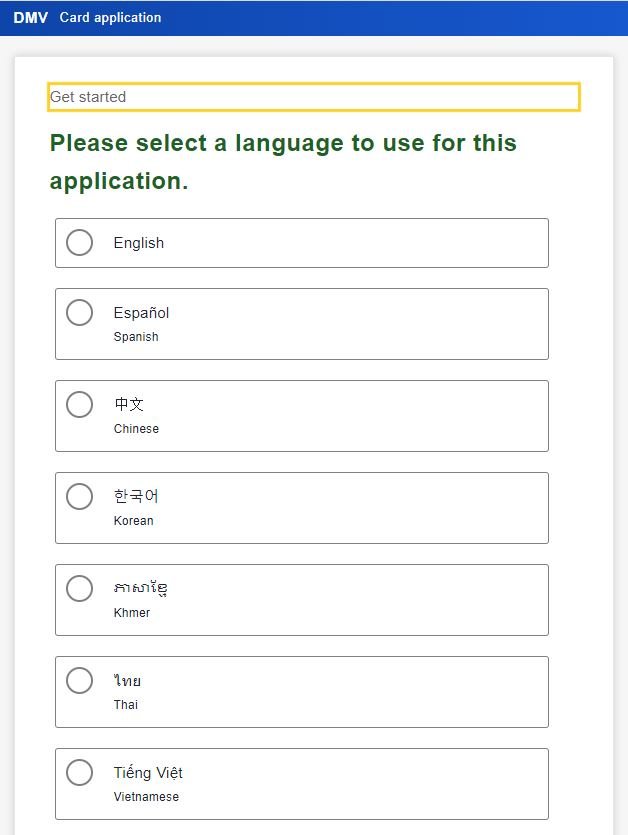This screenshot has height=835, width=628.
Task: Select the English radio button circle
Action: click(x=80, y=243)
